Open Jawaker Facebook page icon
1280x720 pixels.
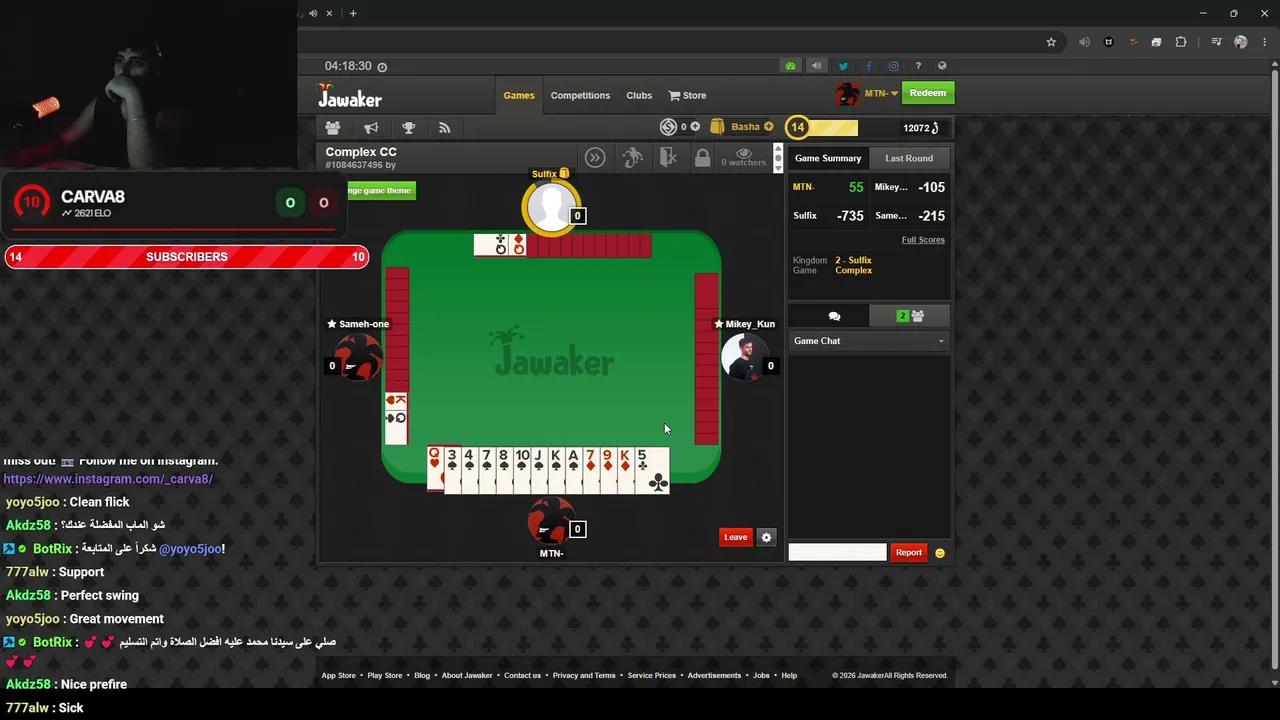coord(868,66)
